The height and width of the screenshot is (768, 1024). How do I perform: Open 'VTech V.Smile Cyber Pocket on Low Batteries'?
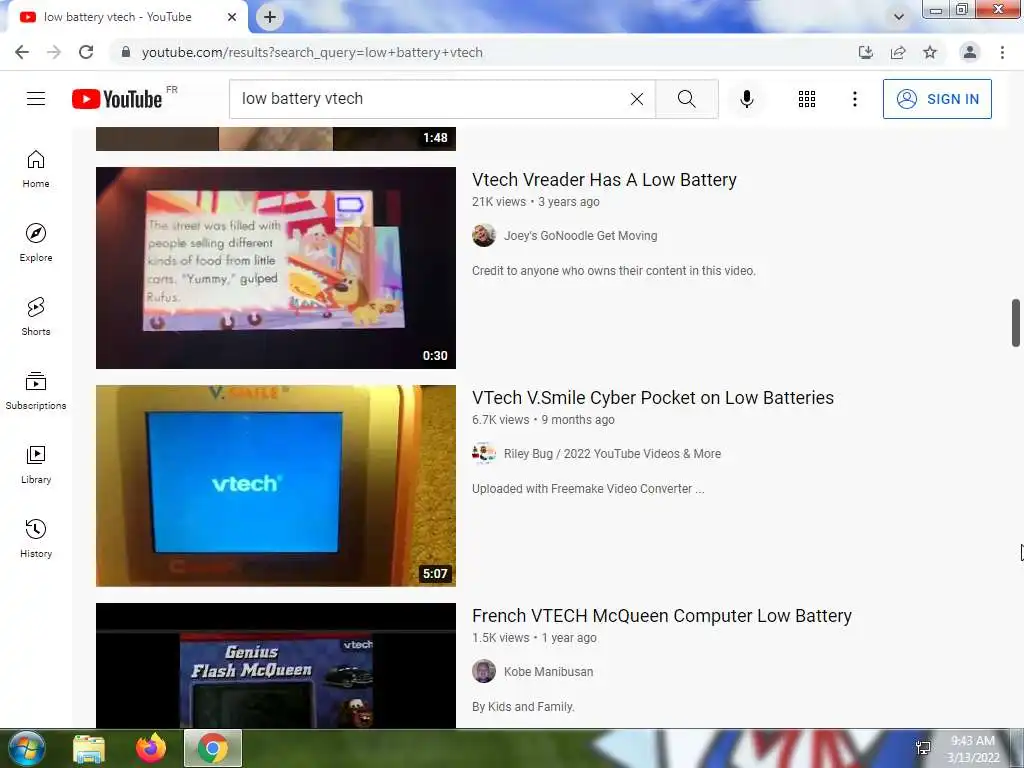click(x=653, y=398)
